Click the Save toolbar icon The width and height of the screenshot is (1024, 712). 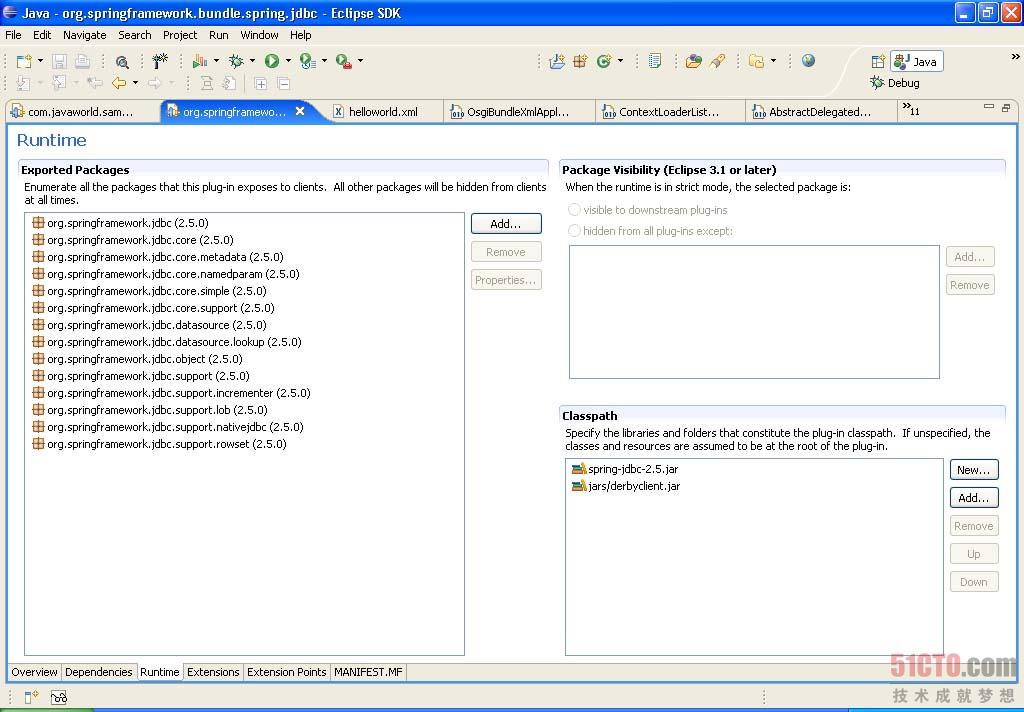(59, 61)
